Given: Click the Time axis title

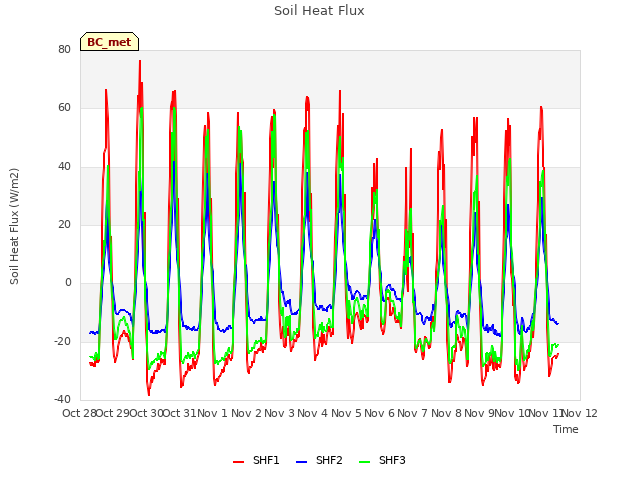Looking at the screenshot, I should point(566,429).
